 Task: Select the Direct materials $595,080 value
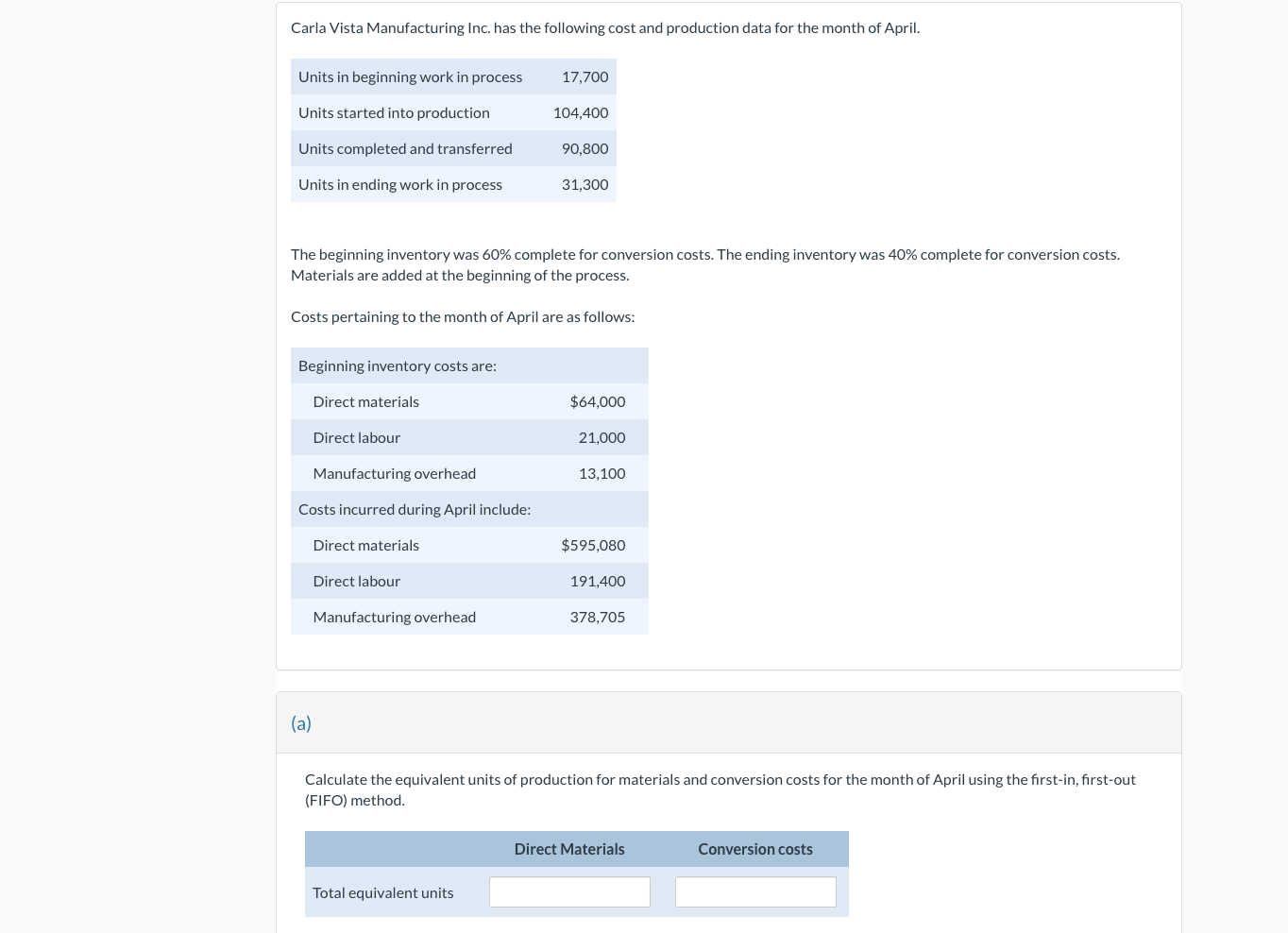tap(593, 545)
